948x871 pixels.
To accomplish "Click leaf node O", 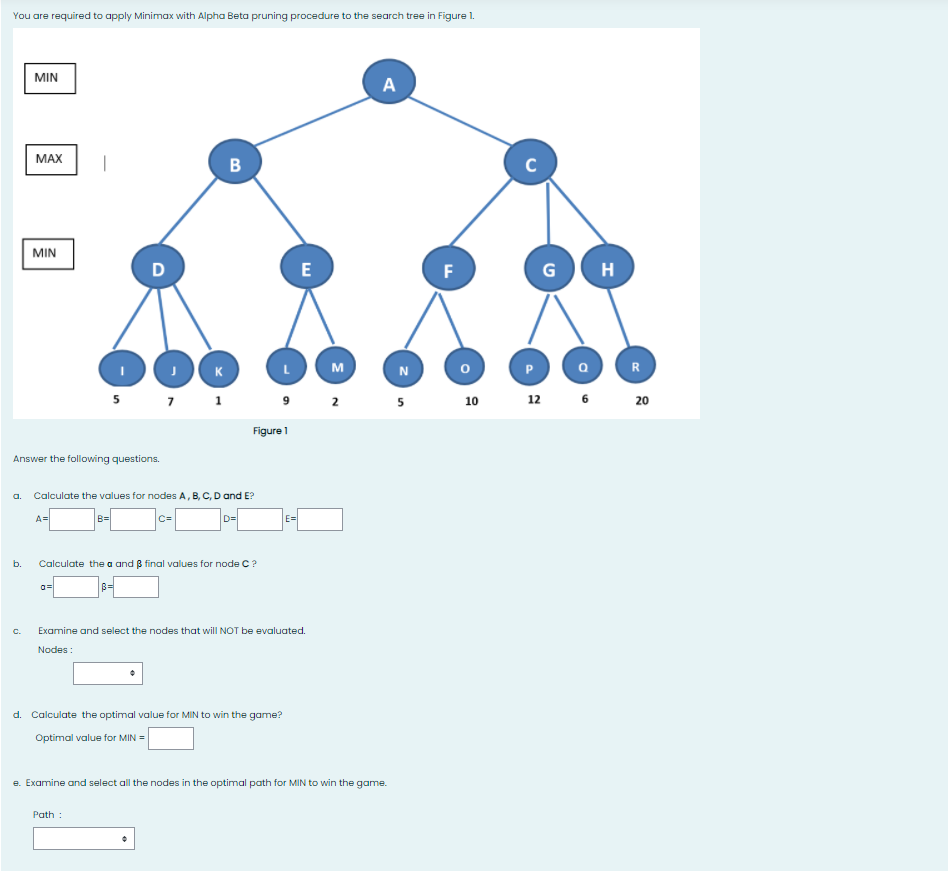I will [464, 367].
